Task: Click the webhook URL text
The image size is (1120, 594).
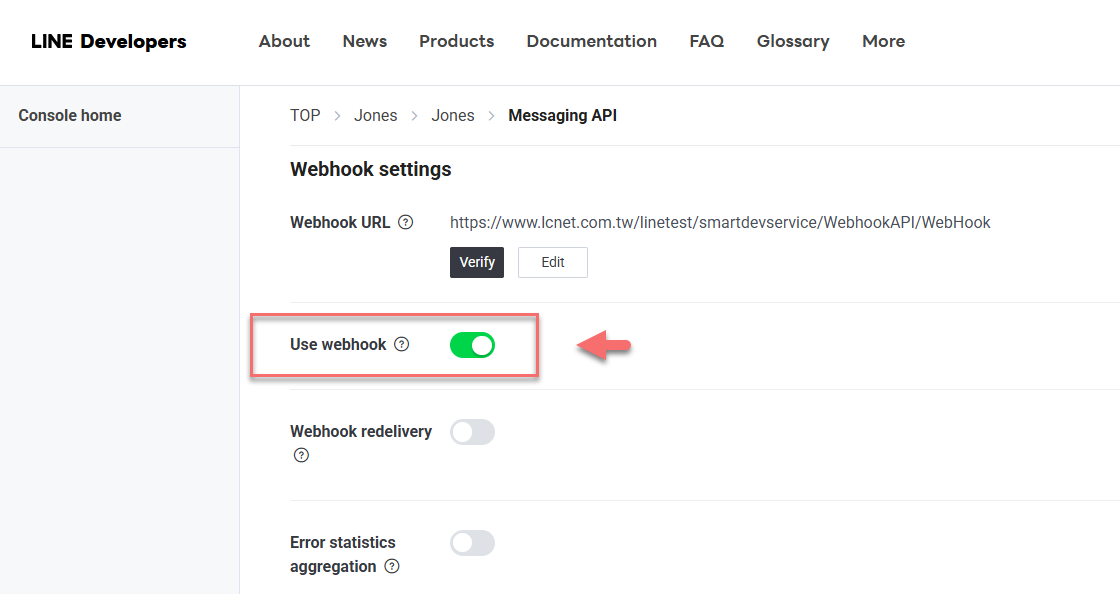Action: [x=719, y=223]
